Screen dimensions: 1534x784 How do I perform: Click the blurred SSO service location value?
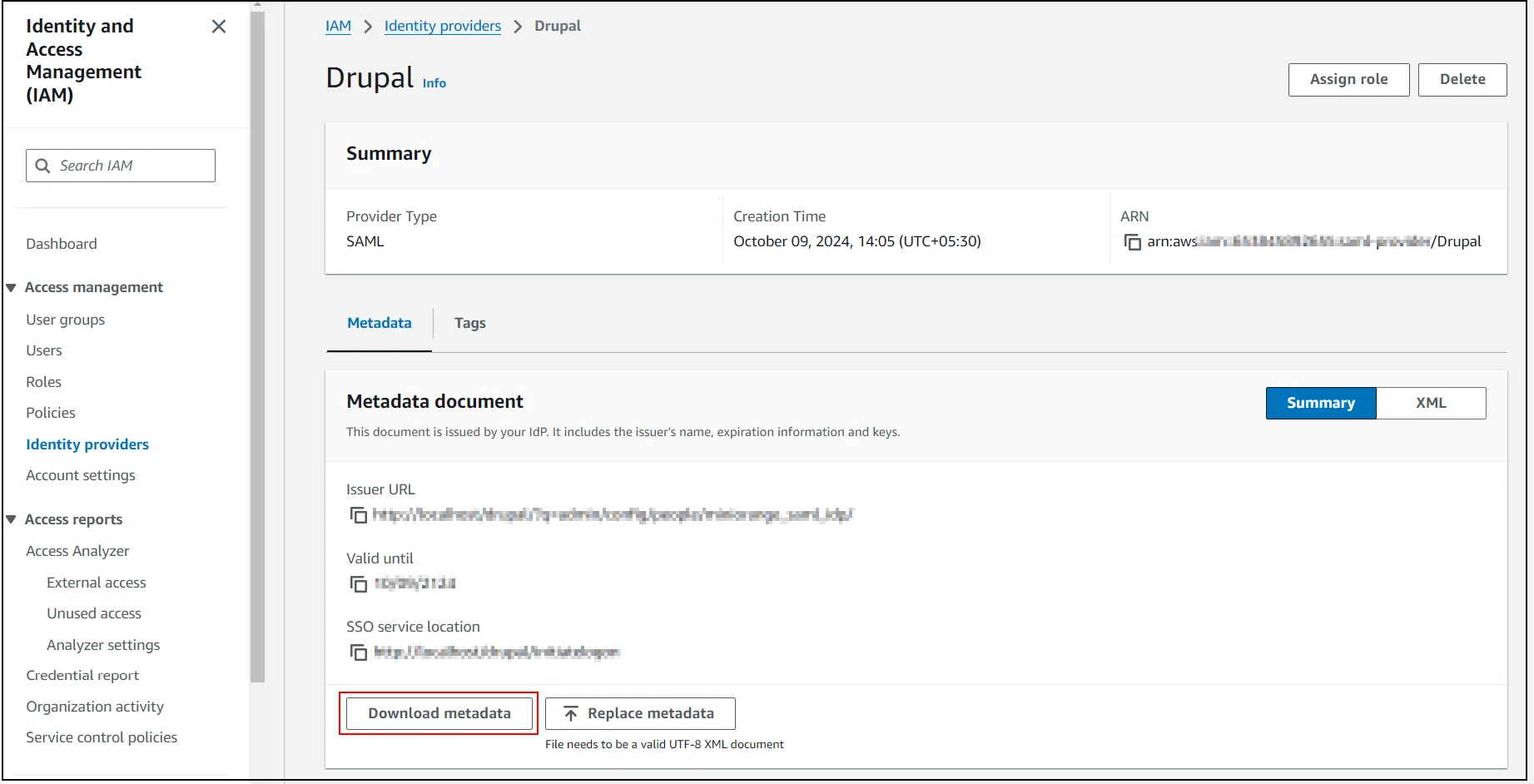(497, 653)
